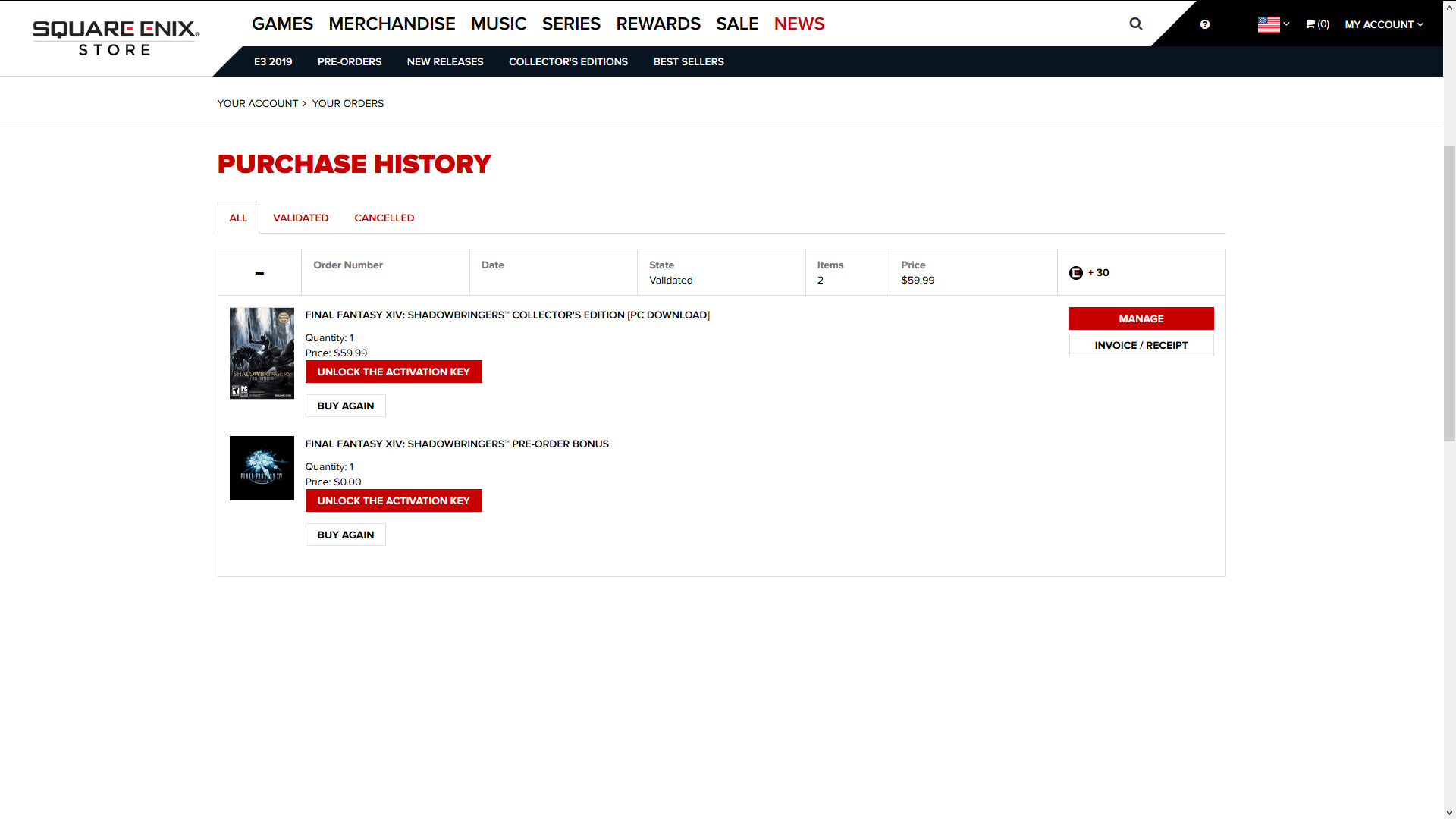Go to the Rewards page
The width and height of the screenshot is (1456, 819).
[x=658, y=24]
